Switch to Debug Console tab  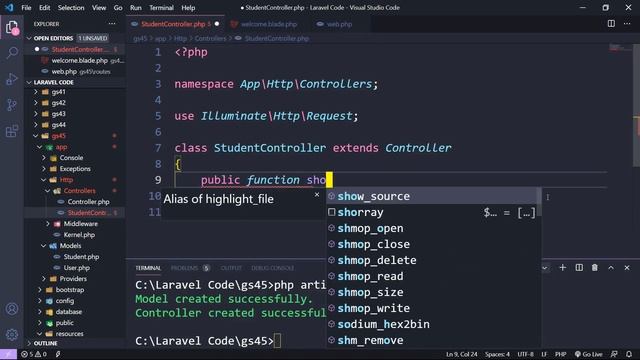(272, 268)
